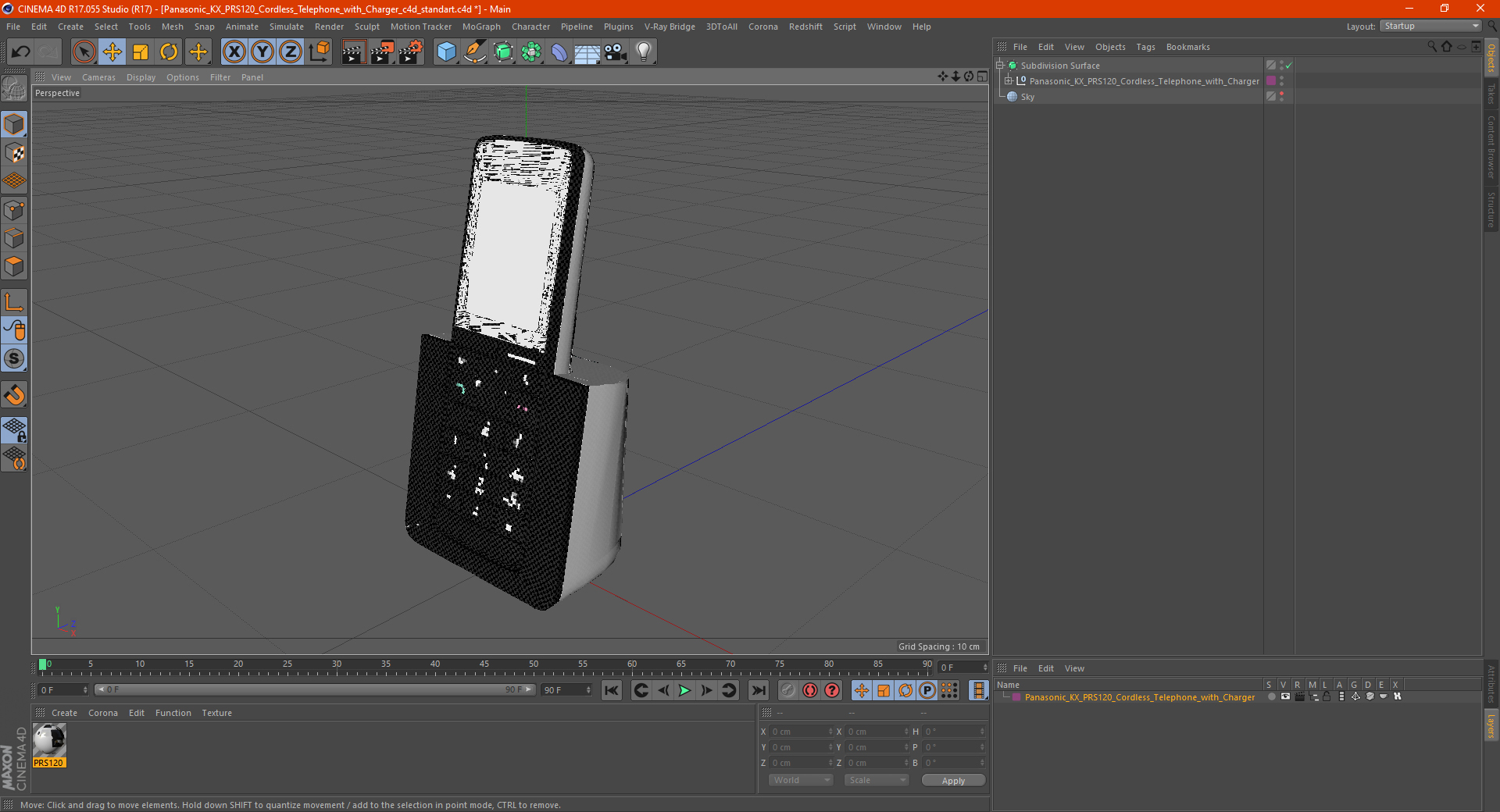This screenshot has width=1500, height=812.
Task: Open viewport Display menu
Action: click(x=141, y=77)
